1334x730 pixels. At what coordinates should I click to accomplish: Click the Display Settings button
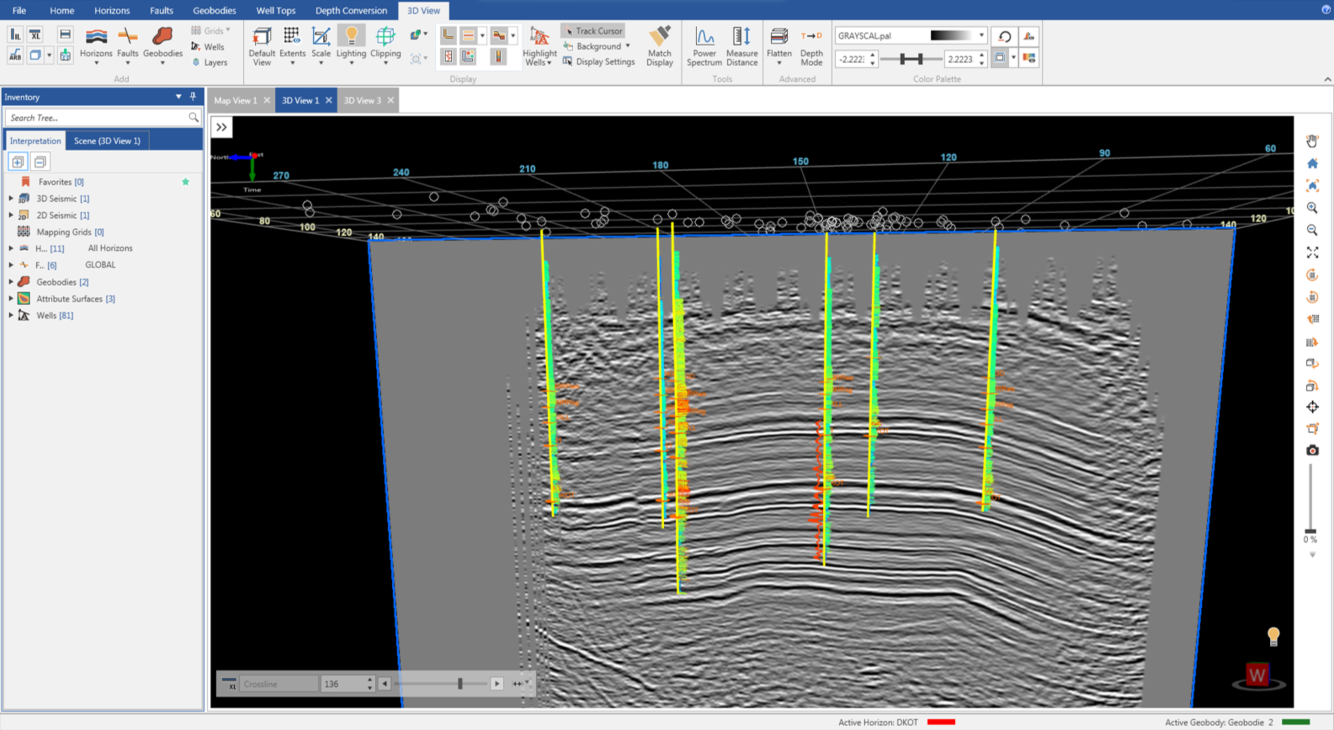(599, 62)
